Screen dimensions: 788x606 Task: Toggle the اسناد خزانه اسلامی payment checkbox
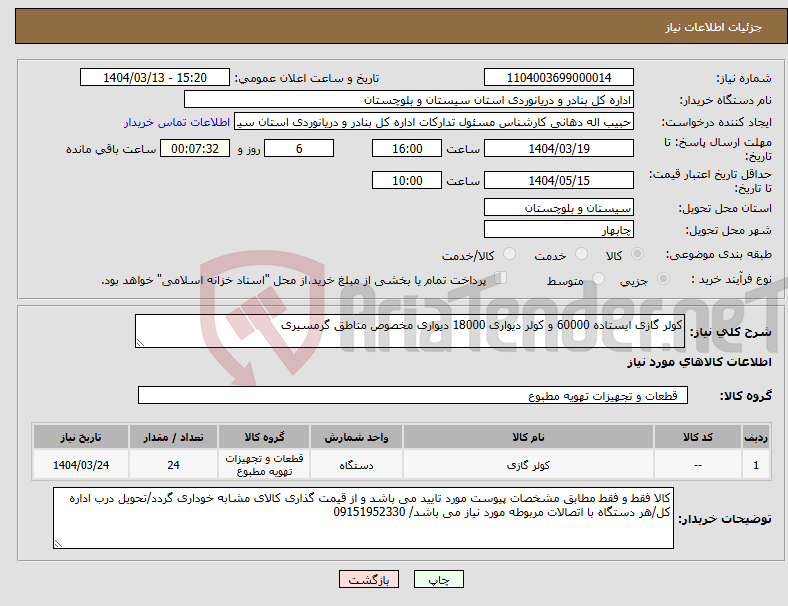point(500,278)
